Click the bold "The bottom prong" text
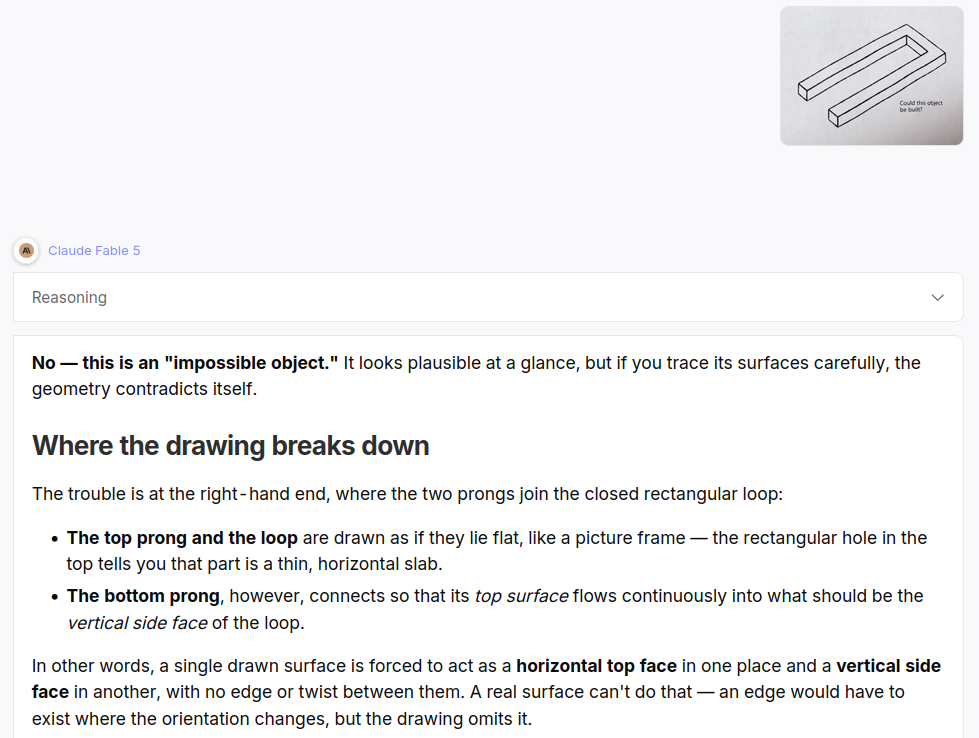Image resolution: width=979 pixels, height=738 pixels. pyautogui.click(x=144, y=596)
